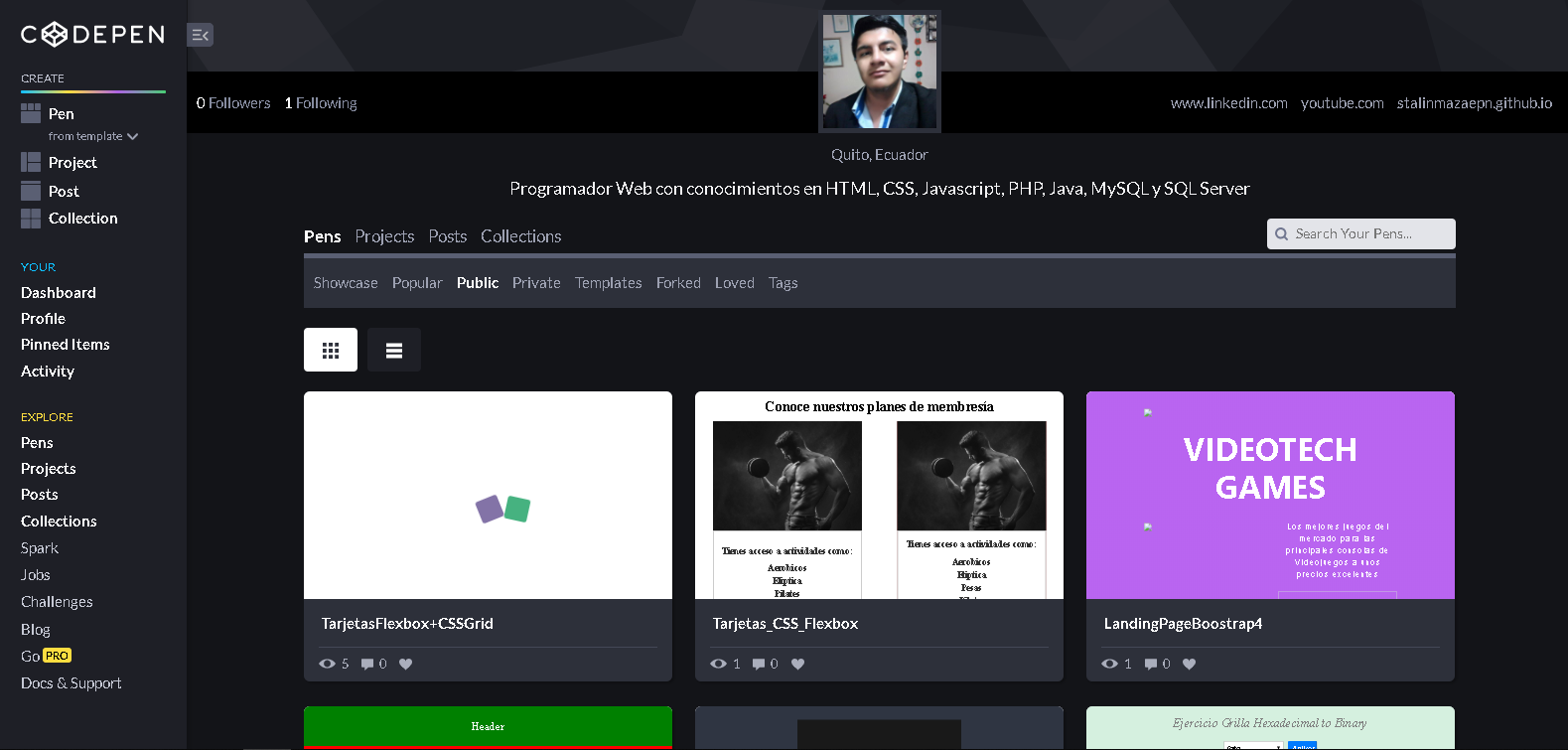Select the Private pens filter
1568x750 pixels.
536,283
